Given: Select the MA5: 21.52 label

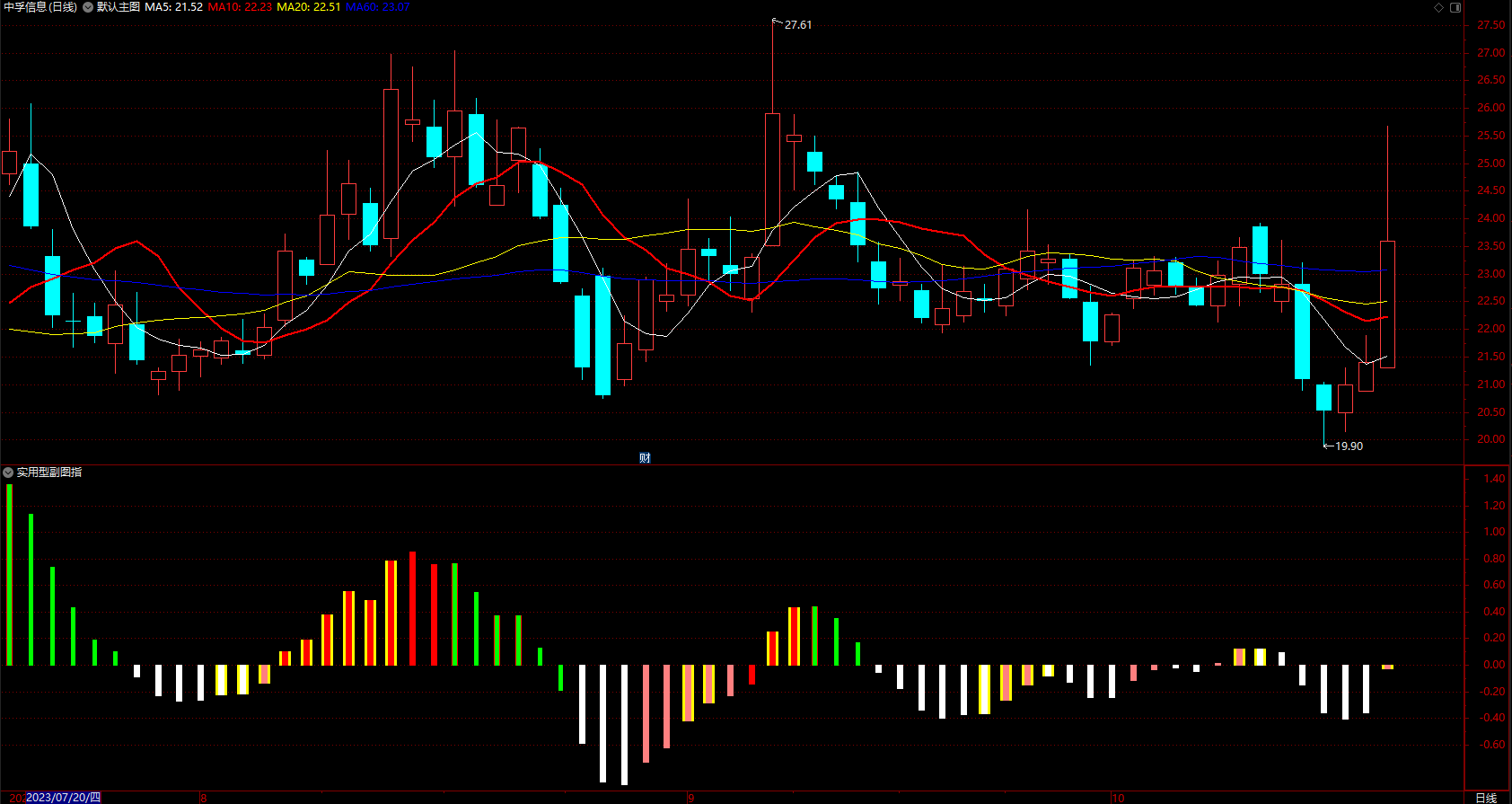Looking at the screenshot, I should (173, 7).
